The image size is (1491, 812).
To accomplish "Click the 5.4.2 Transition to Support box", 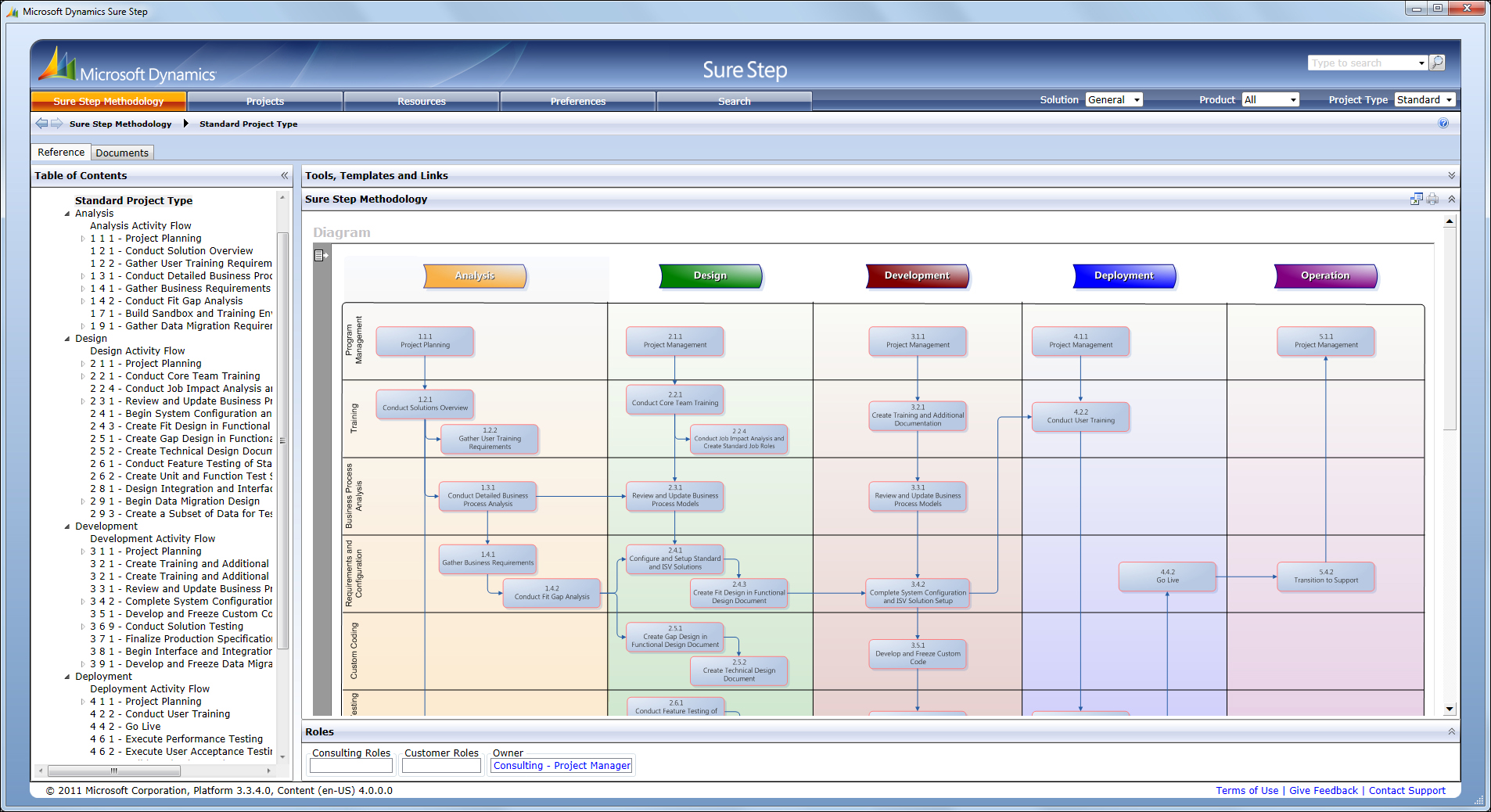I will 1326,577.
